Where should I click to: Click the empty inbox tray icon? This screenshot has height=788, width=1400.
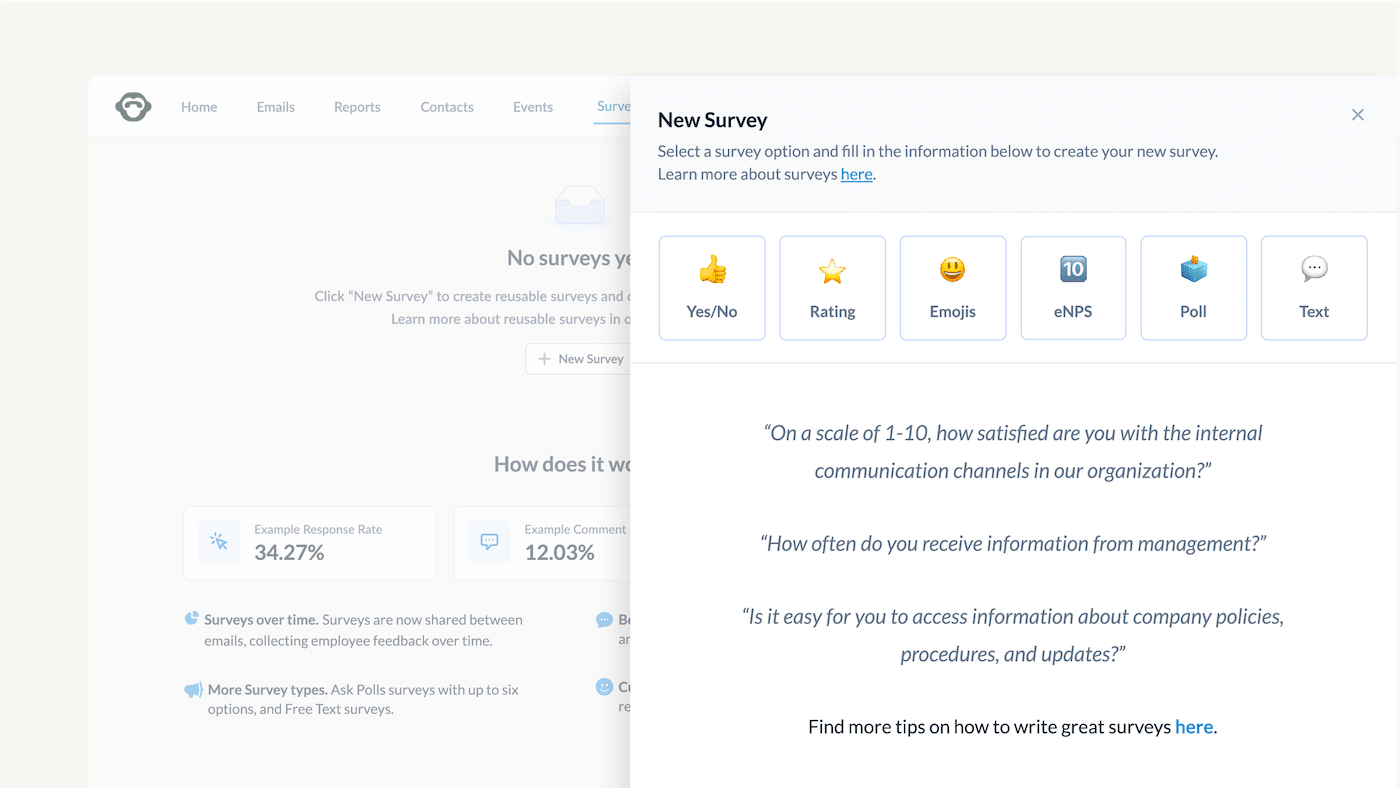(580, 205)
